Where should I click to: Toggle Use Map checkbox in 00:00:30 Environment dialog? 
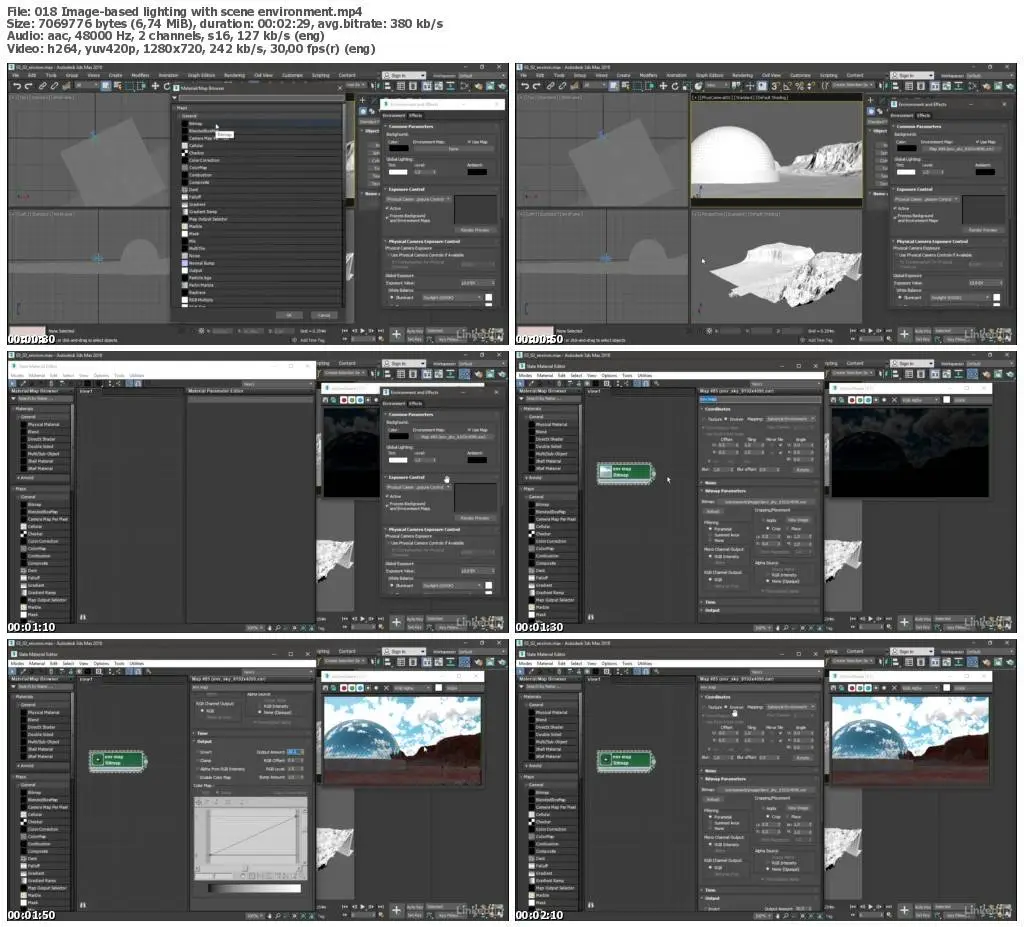470,141
